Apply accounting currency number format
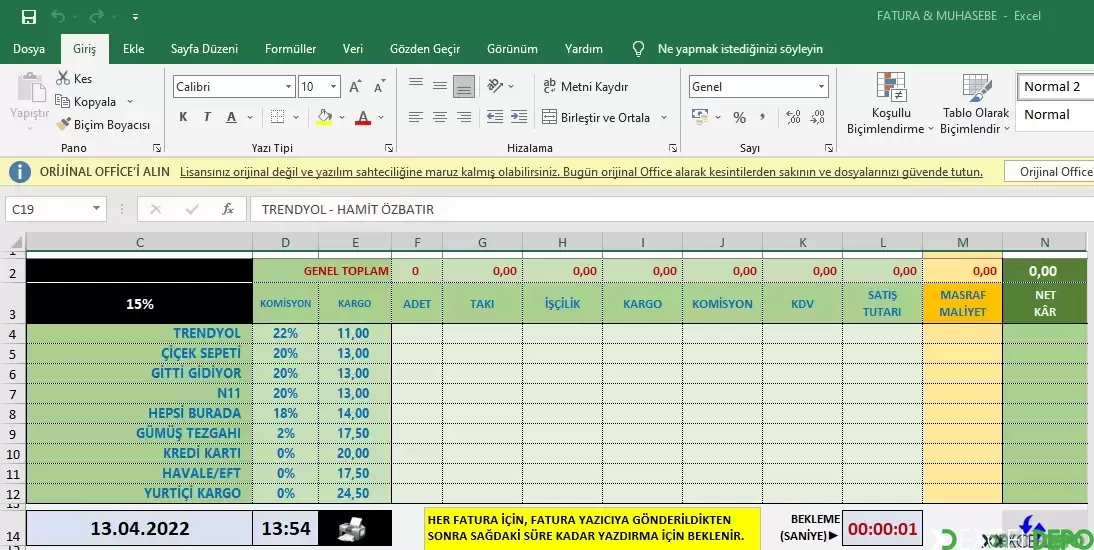 [x=700, y=117]
